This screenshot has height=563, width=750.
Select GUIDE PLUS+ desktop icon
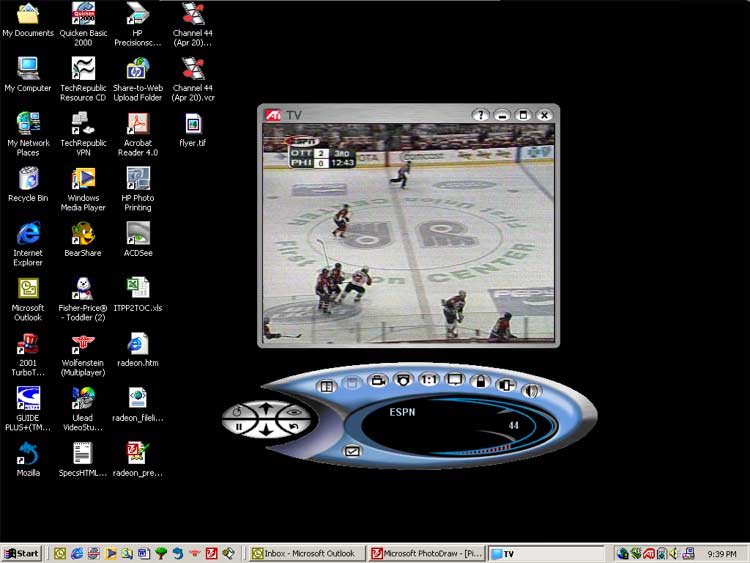pyautogui.click(x=28, y=409)
